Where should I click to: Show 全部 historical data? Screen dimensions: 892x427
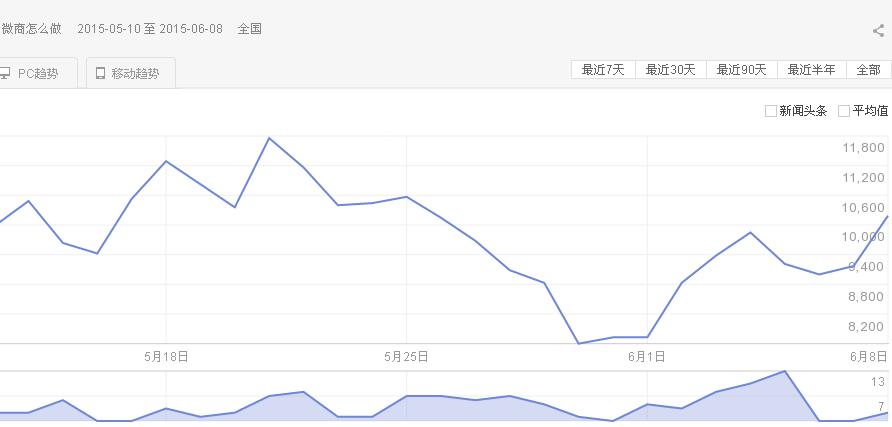tap(868, 70)
